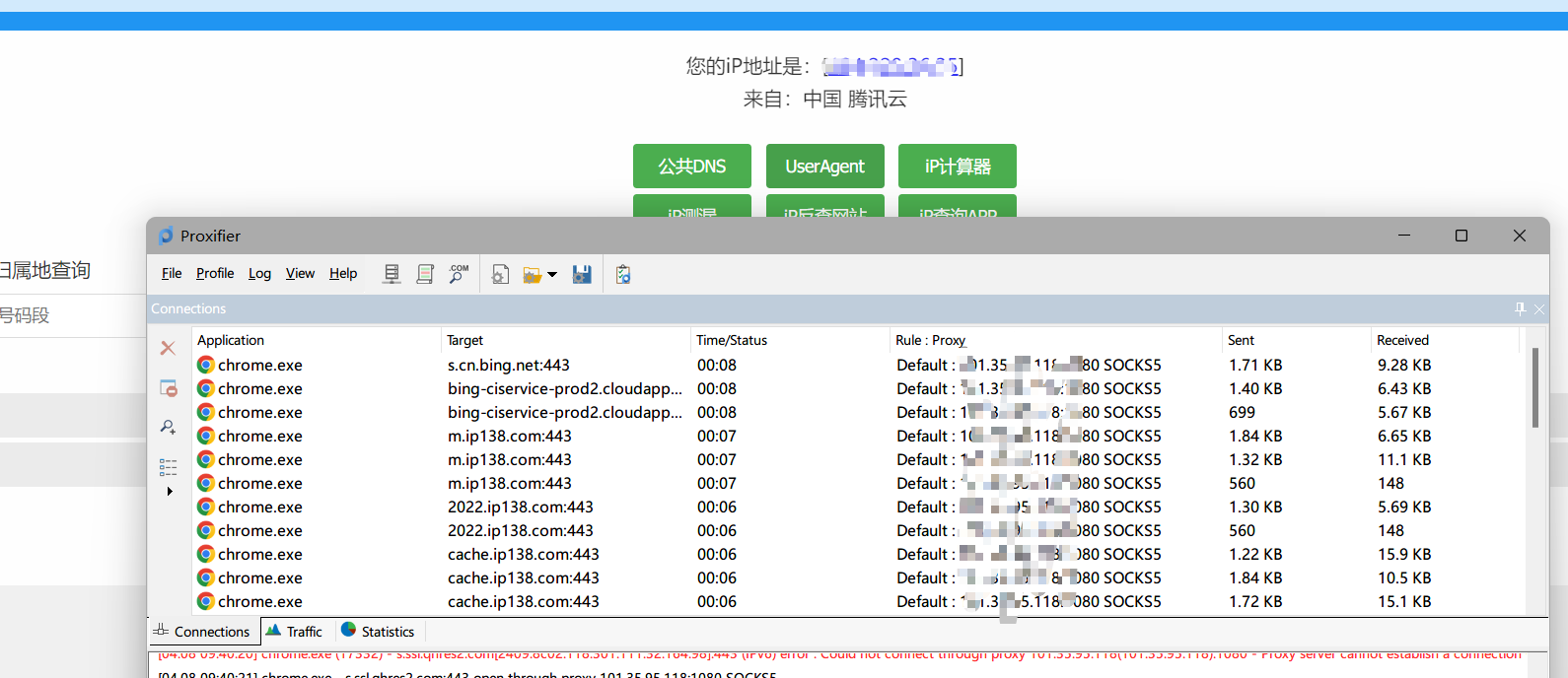Sort by the Application column header
This screenshot has width=1568, height=678.
[317, 340]
